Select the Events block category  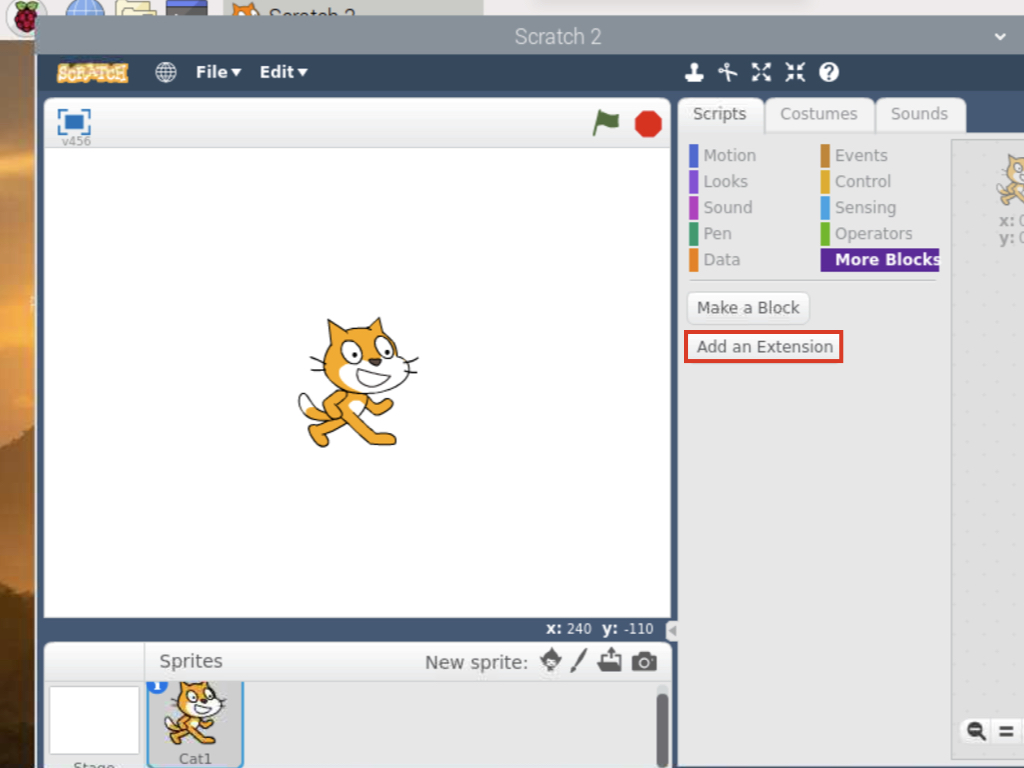[x=854, y=155]
